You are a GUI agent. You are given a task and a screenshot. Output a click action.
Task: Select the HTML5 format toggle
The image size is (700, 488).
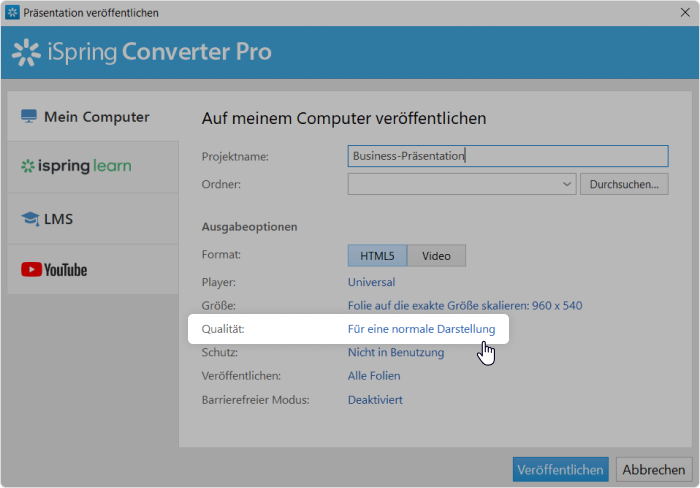point(377,255)
